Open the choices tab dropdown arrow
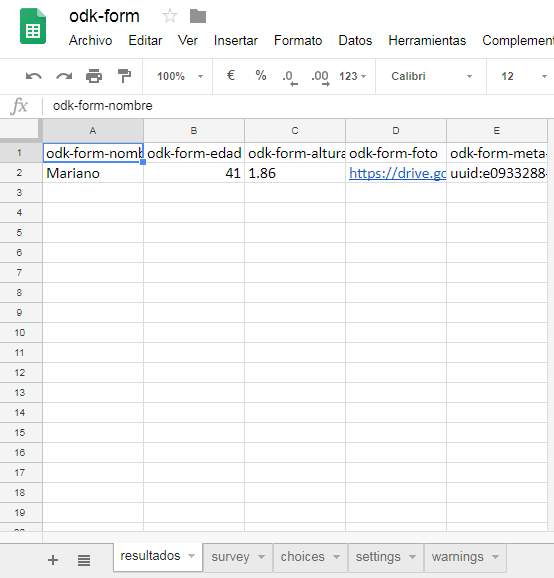The width and height of the screenshot is (554, 578). point(337,557)
